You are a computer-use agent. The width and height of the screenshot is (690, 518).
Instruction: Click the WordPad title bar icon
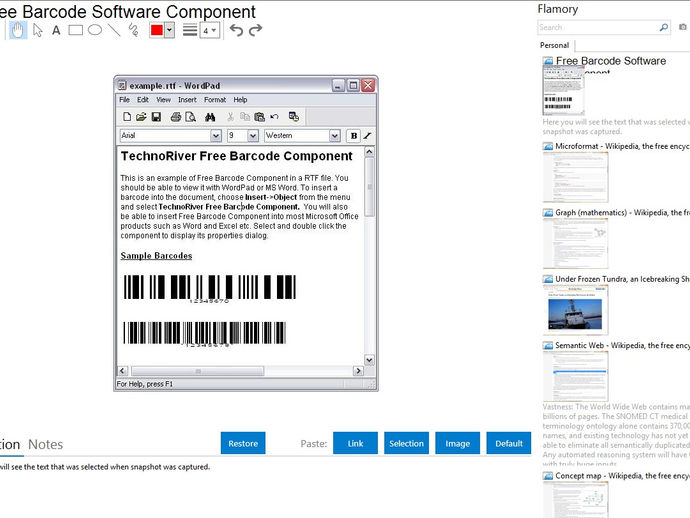[122, 85]
